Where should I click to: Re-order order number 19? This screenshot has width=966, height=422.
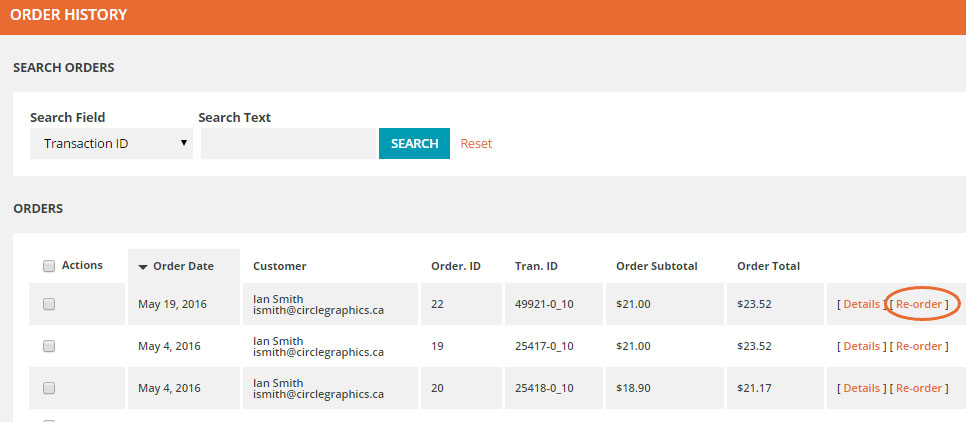tap(919, 346)
